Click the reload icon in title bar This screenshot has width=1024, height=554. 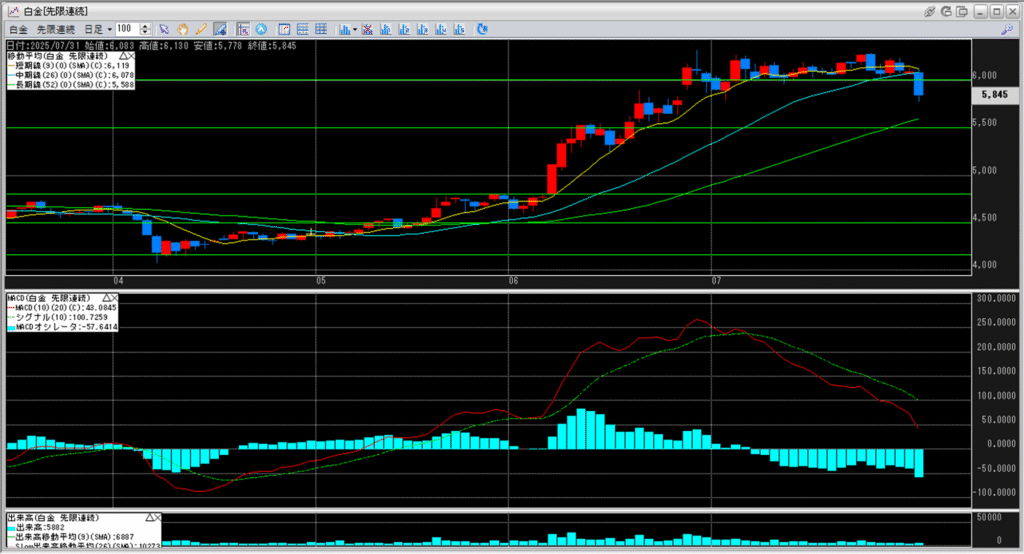tap(947, 10)
